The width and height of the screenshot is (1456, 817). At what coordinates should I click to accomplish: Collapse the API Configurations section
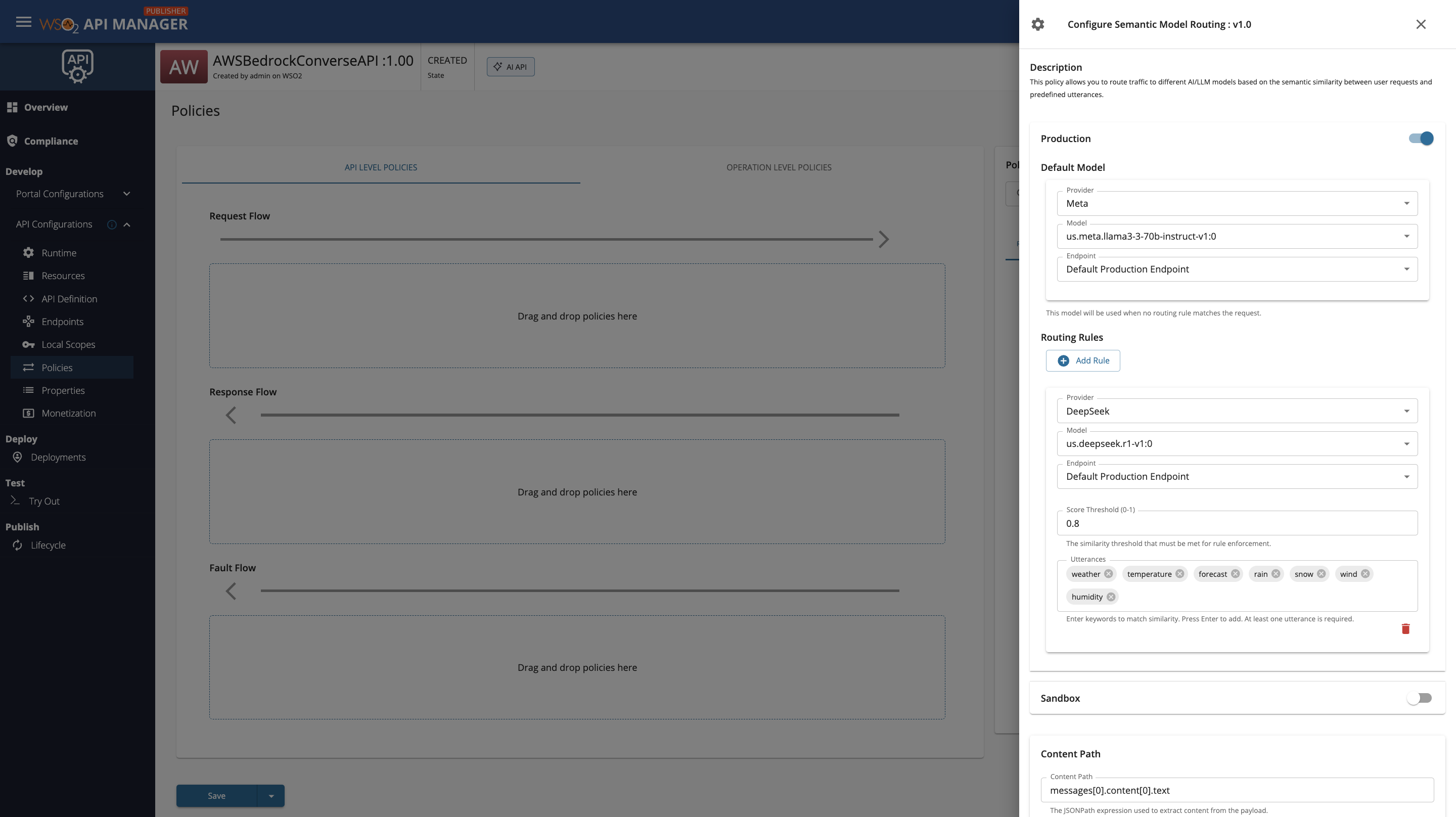[126, 224]
